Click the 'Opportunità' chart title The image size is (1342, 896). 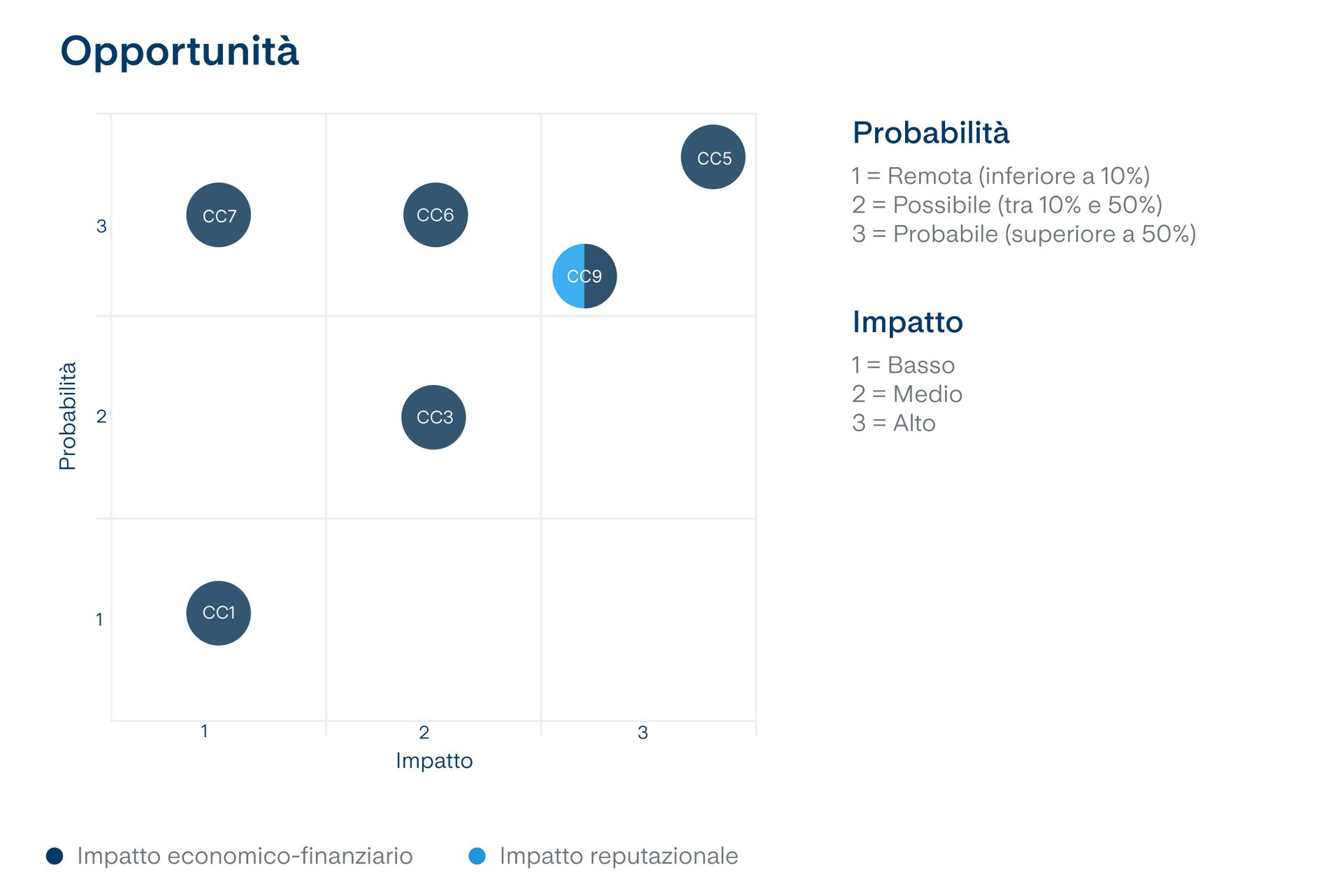[x=180, y=51]
